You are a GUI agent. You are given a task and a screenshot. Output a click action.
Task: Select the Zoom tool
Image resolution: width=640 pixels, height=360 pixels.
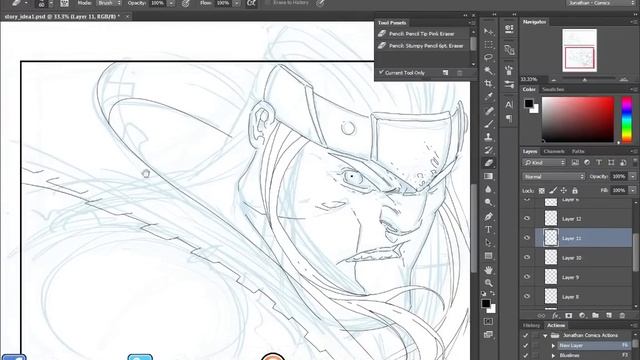click(x=488, y=283)
